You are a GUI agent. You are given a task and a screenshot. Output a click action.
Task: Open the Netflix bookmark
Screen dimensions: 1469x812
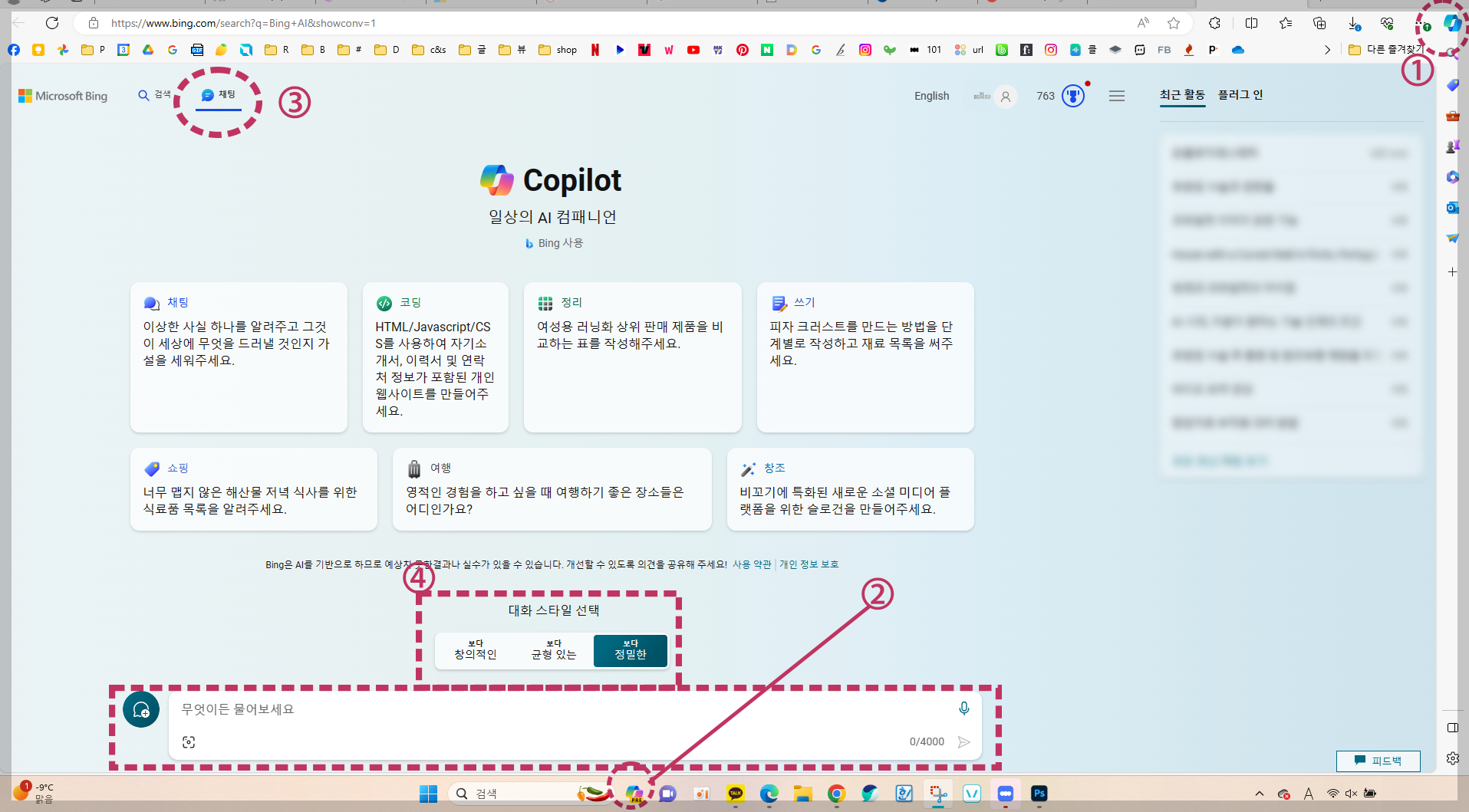pyautogui.click(x=595, y=50)
